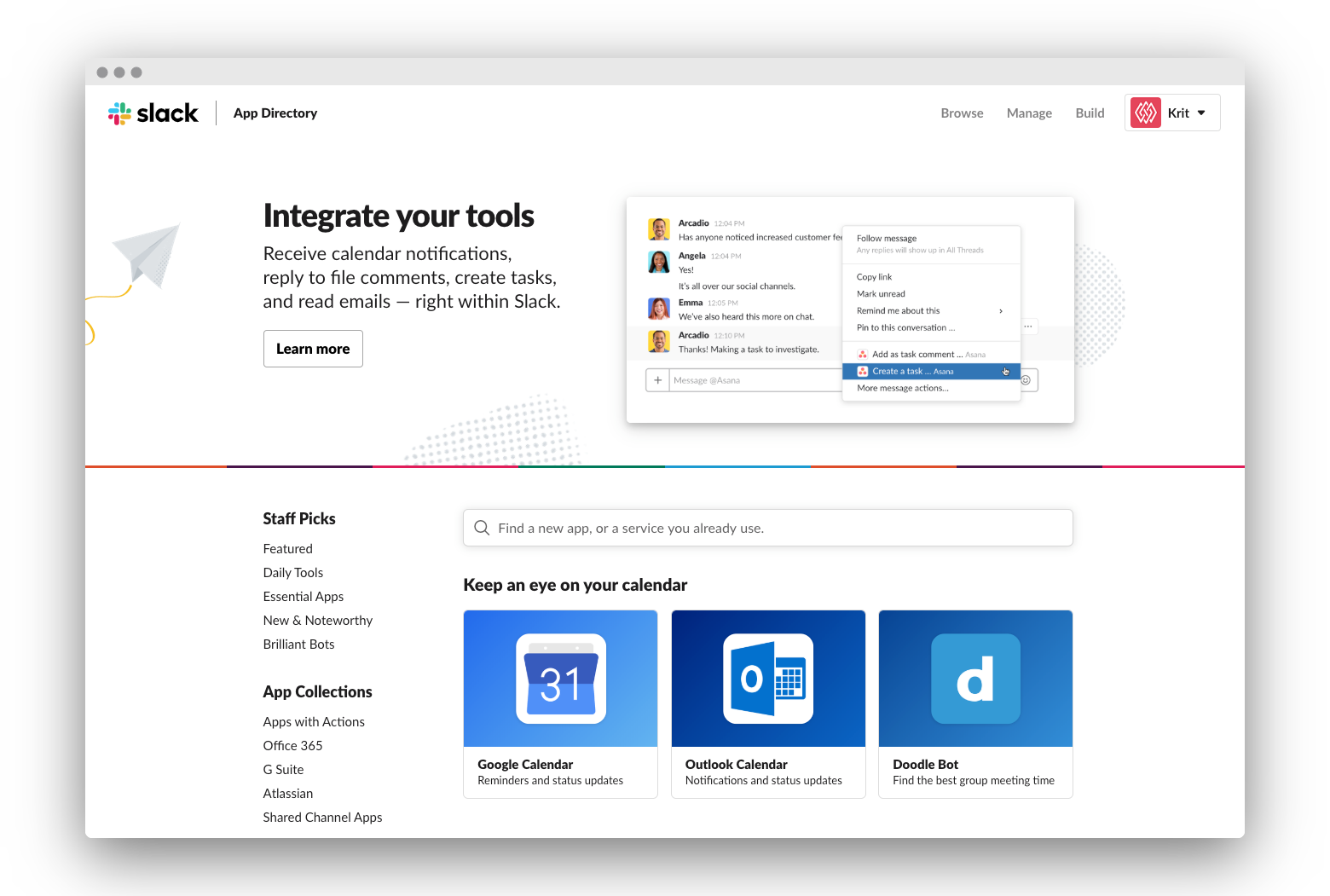
Task: Click the Asana icon beside Create a task
Action: [x=863, y=371]
